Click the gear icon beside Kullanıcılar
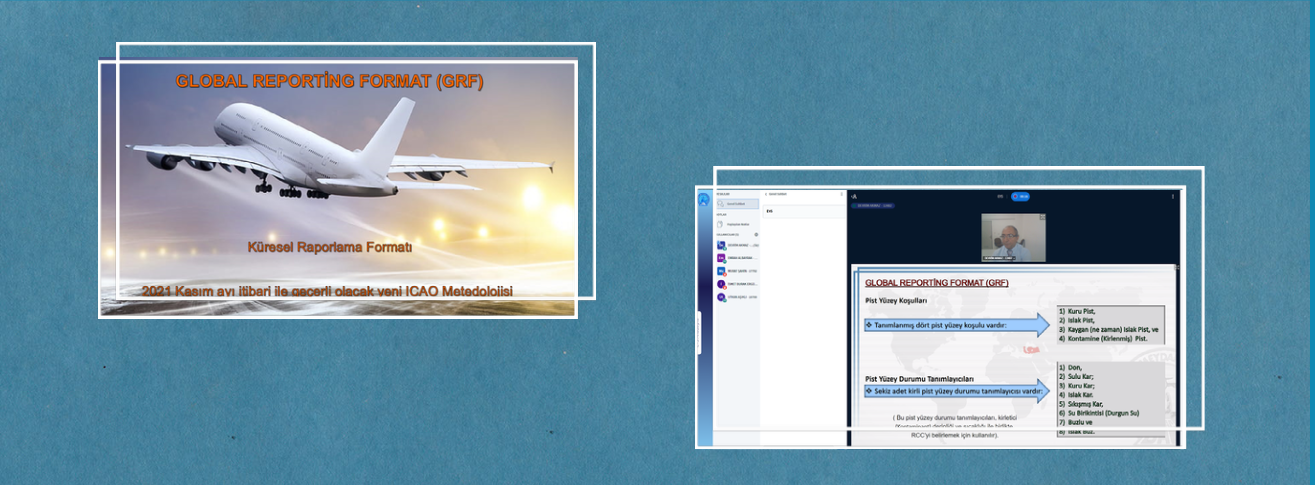 click(x=756, y=234)
